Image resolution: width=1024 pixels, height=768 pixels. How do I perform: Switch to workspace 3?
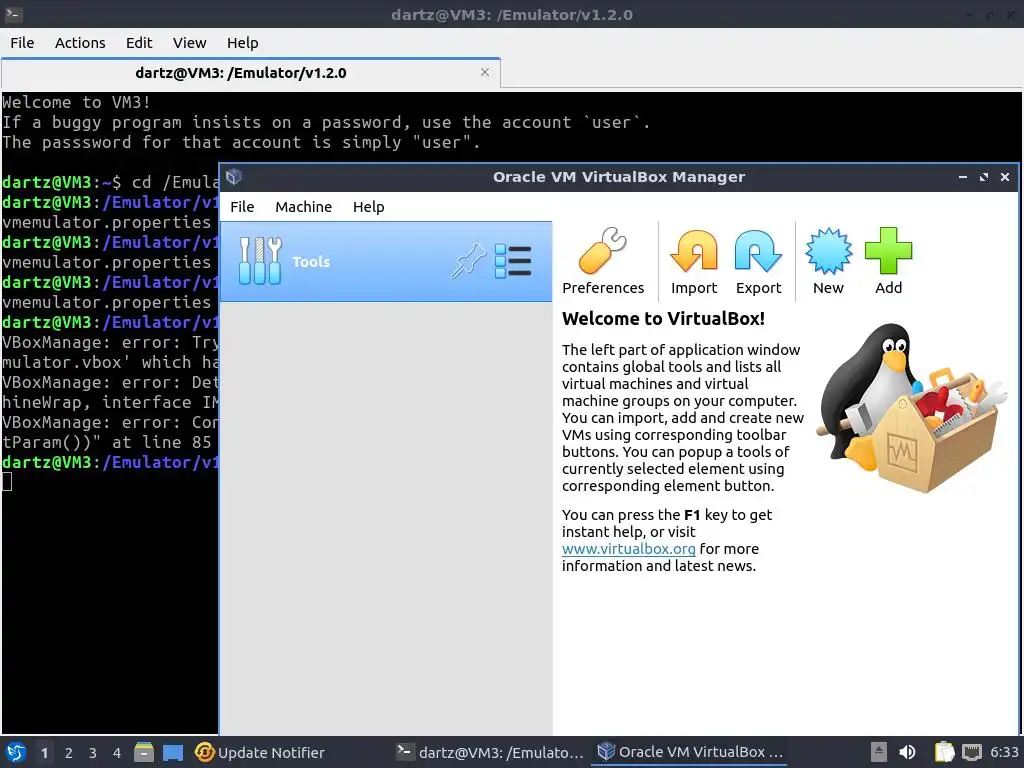click(93, 753)
